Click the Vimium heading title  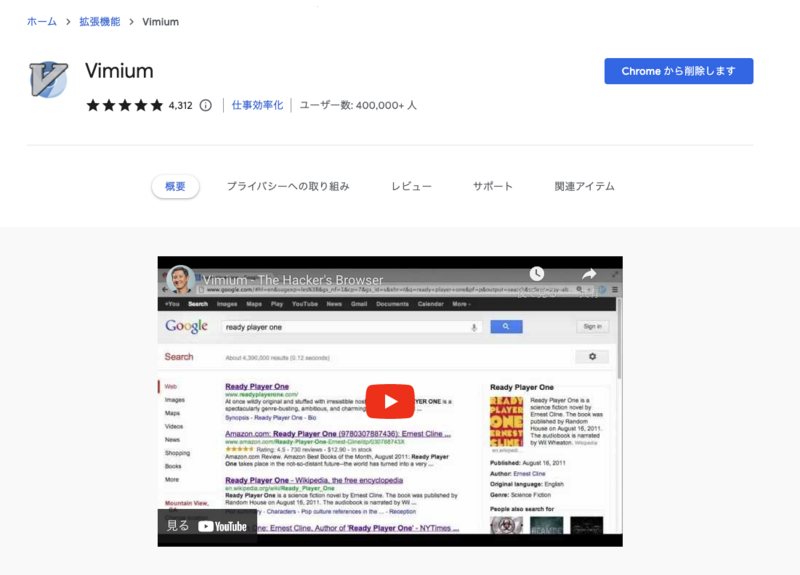pos(119,71)
